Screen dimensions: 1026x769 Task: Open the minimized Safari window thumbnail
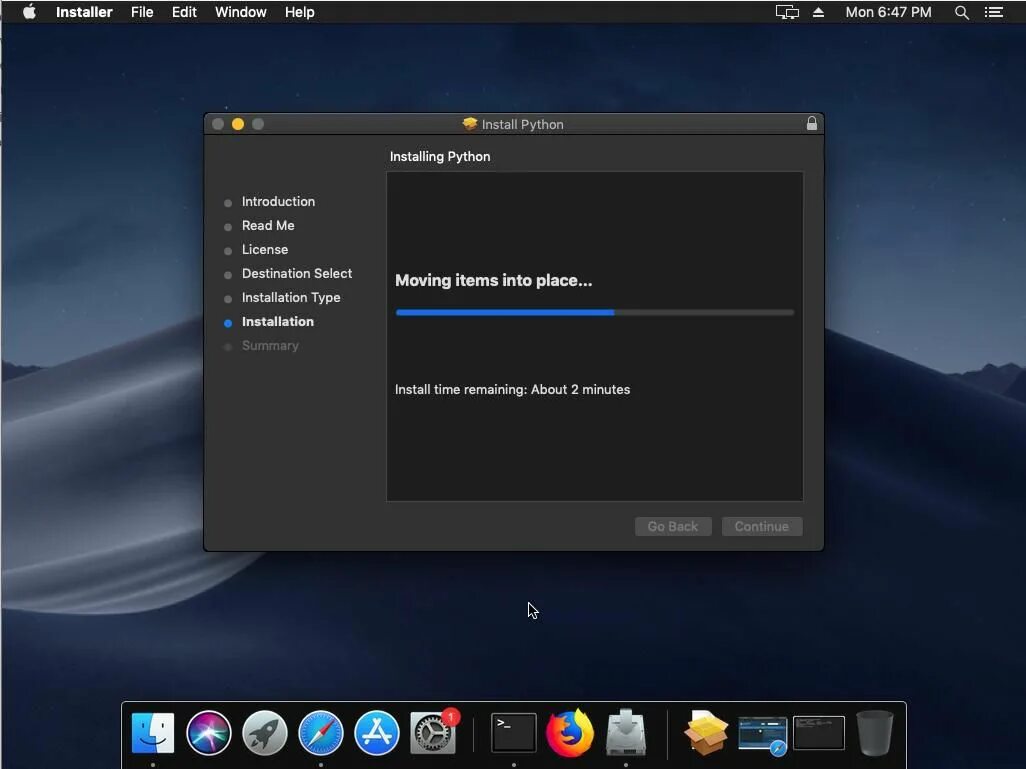(763, 734)
